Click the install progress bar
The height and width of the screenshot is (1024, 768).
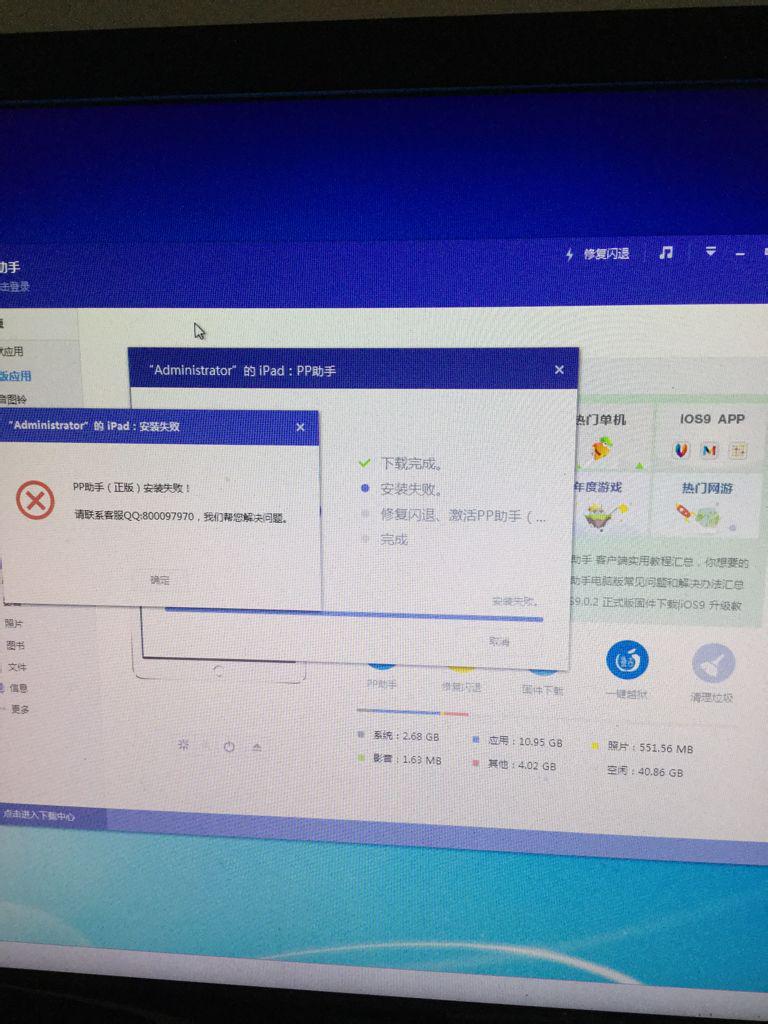353,614
